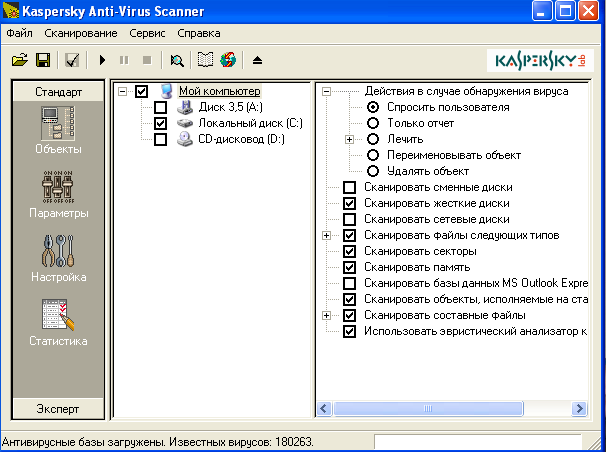
Task: Click the checkmark toolbar icon
Action: (72, 60)
